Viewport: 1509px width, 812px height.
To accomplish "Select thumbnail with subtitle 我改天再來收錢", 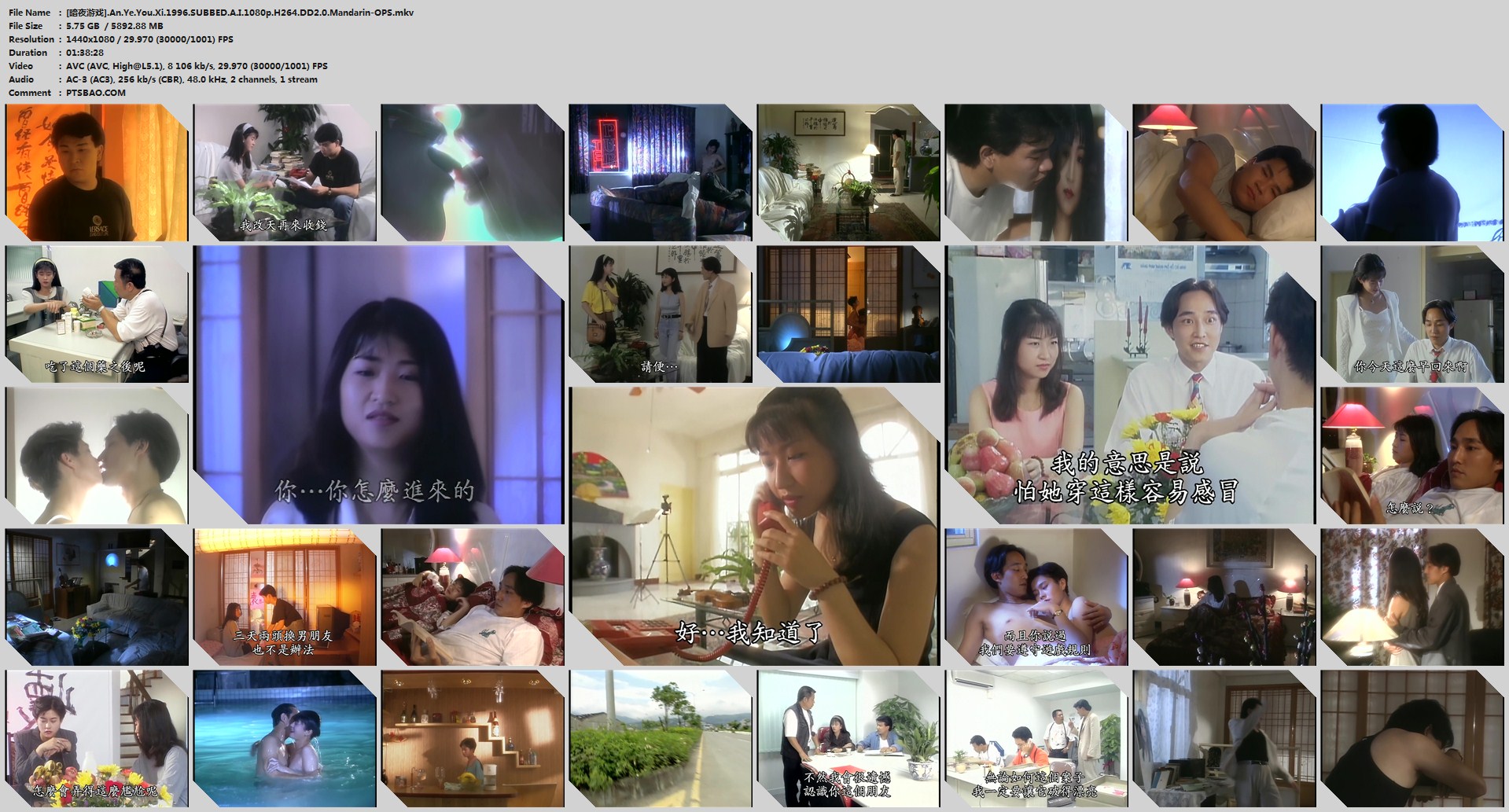I will 285,172.
